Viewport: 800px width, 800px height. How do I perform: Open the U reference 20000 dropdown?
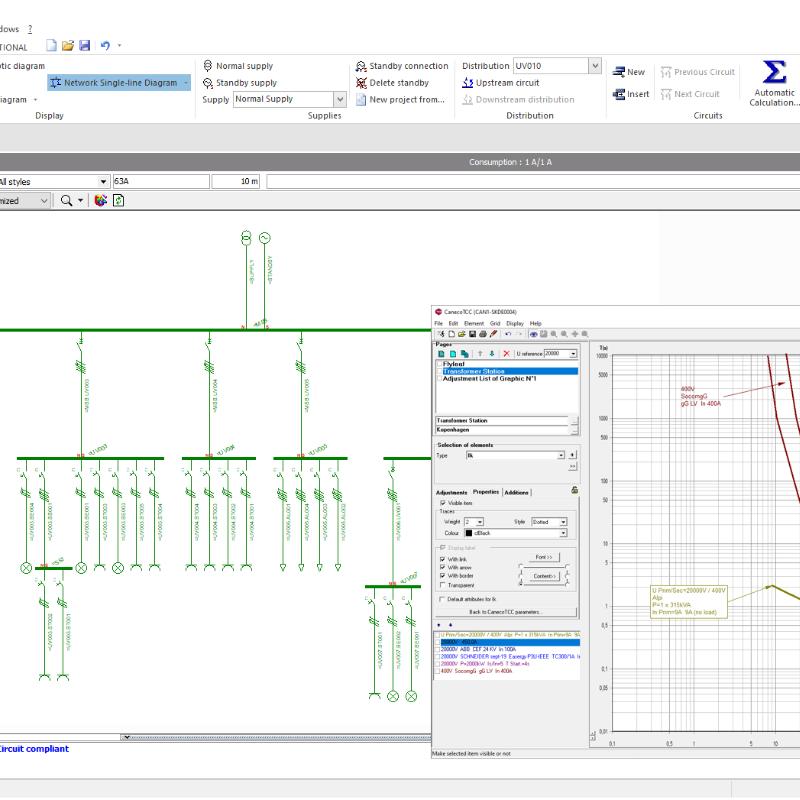pyautogui.click(x=573, y=354)
